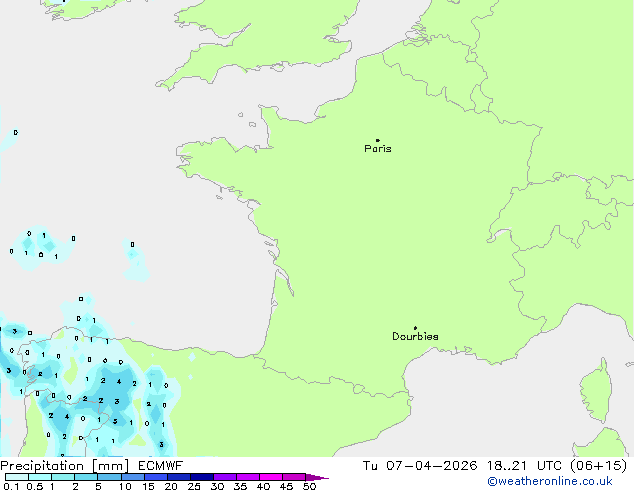The width and height of the screenshot is (634, 490).
Task: Click the legend value '10'
Action: [x=125, y=486]
